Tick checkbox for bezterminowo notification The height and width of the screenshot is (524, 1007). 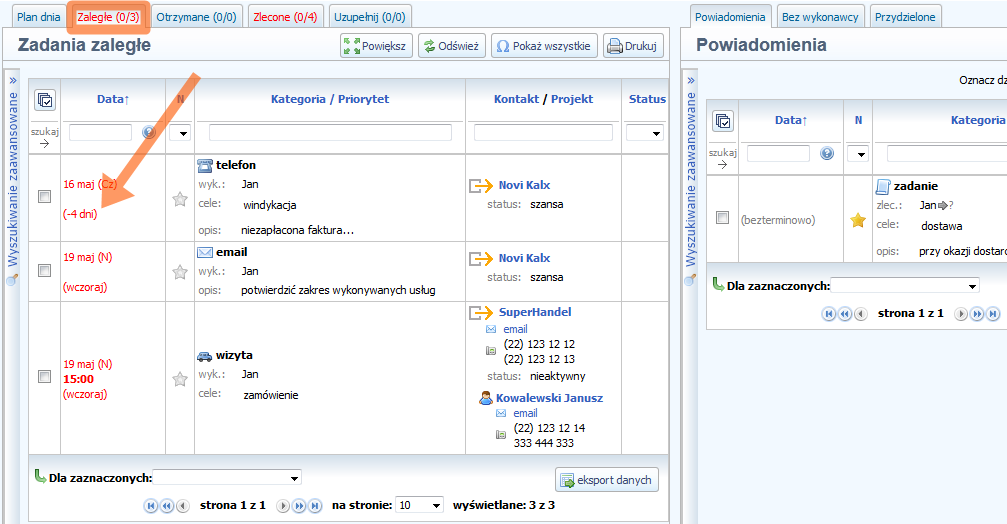click(x=723, y=218)
